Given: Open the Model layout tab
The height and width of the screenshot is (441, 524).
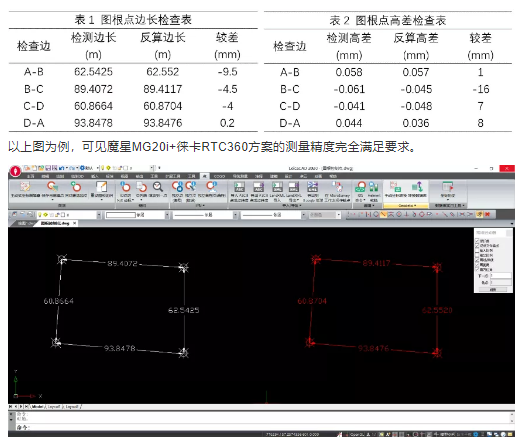Looking at the screenshot, I should (x=37, y=407).
